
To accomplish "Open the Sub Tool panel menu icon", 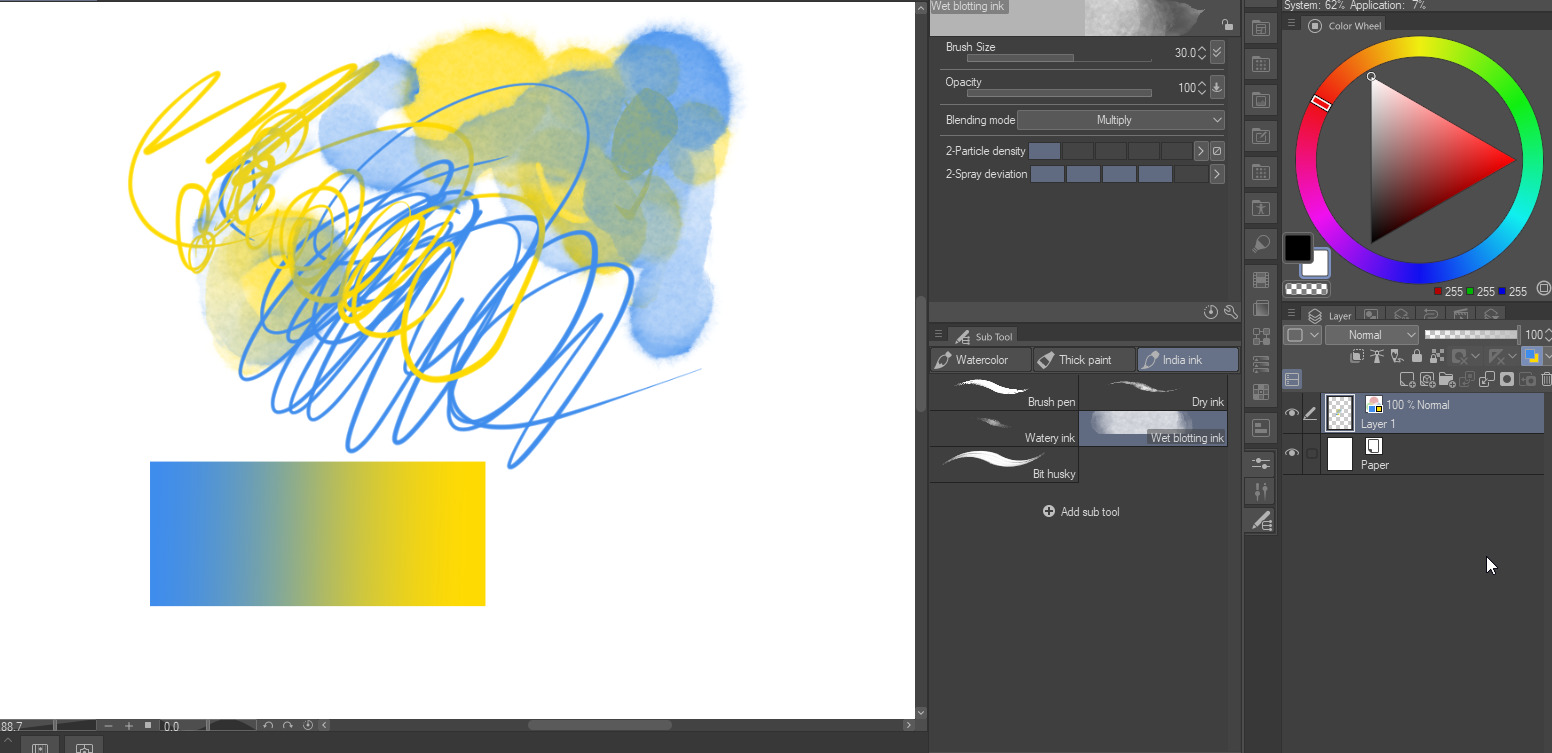I will [938, 335].
